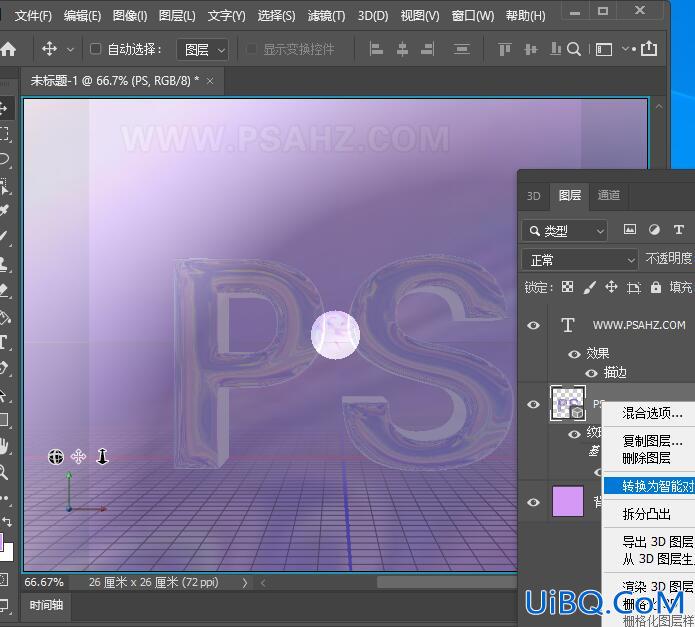Choose 删除图层 from context menu
Viewport: 695px width, 627px height.
(646, 458)
